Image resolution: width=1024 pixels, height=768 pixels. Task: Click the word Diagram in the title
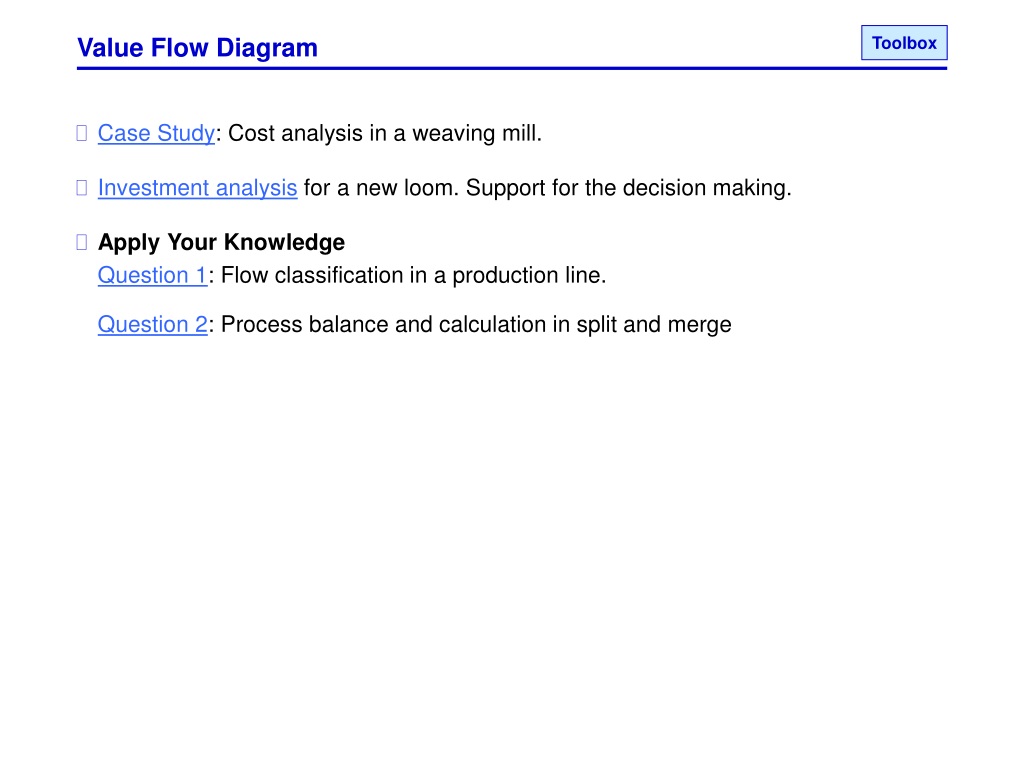coord(267,48)
